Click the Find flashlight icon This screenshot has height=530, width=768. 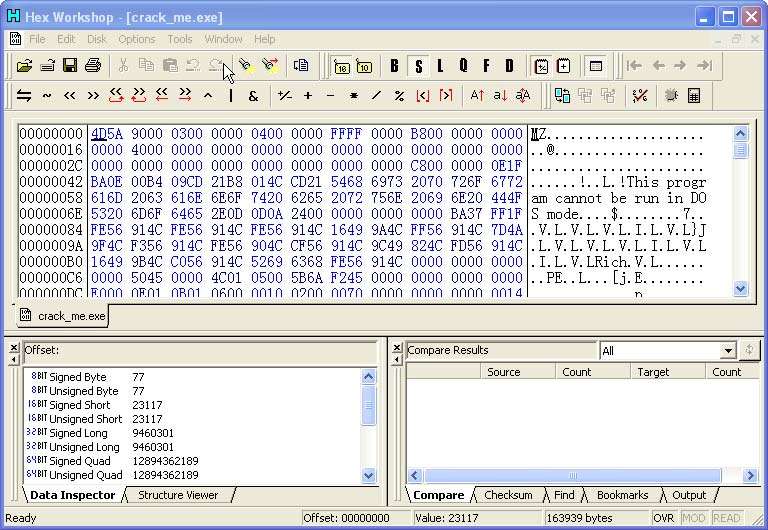(x=247, y=66)
